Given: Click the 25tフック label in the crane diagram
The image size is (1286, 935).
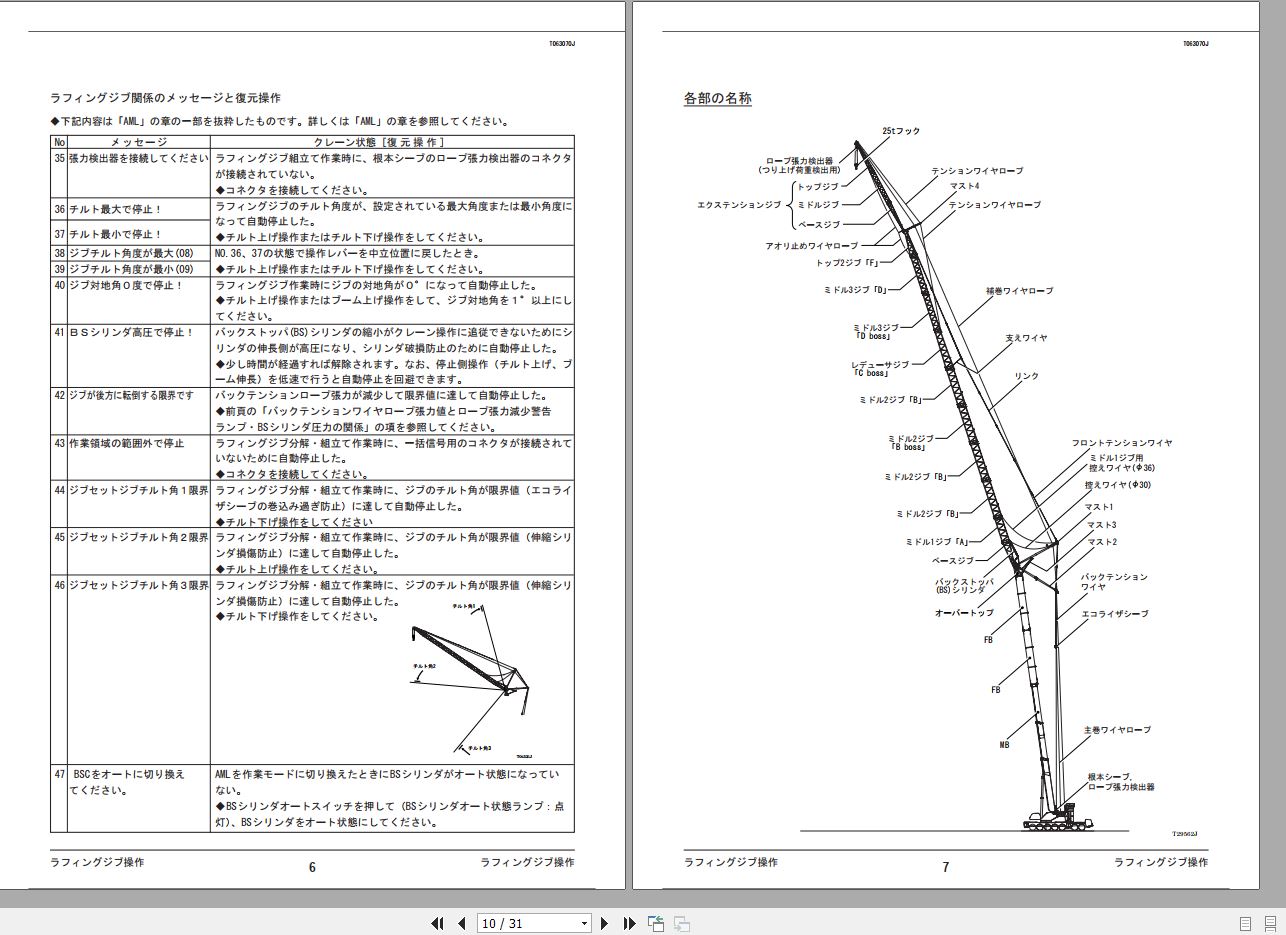Looking at the screenshot, I should 901,131.
